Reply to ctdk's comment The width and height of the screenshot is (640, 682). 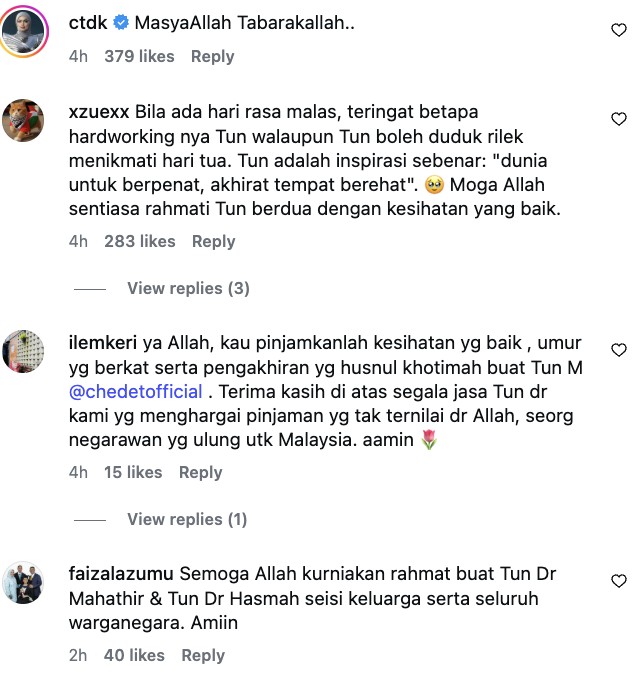point(212,57)
